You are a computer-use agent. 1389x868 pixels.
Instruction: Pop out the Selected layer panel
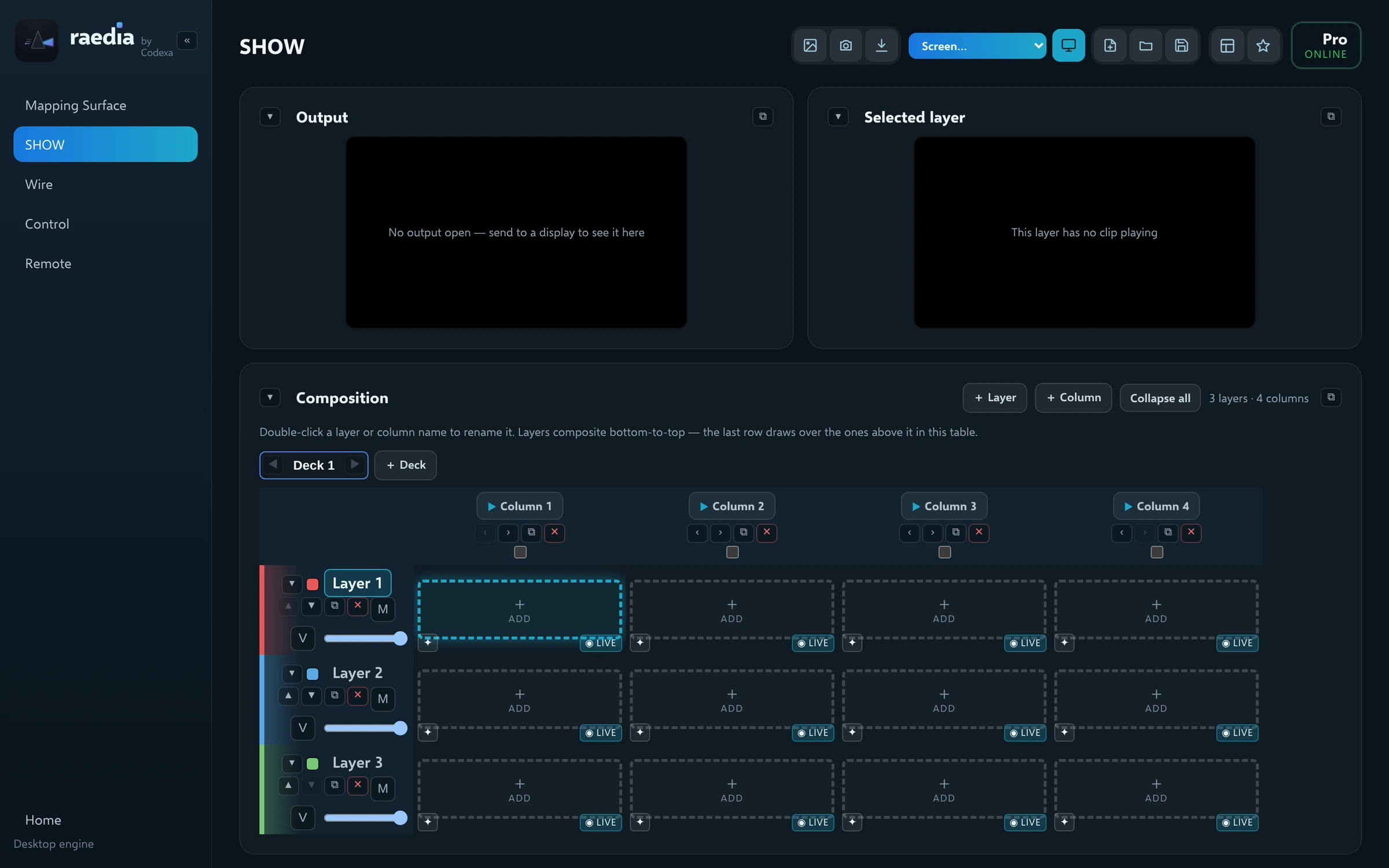click(1331, 116)
